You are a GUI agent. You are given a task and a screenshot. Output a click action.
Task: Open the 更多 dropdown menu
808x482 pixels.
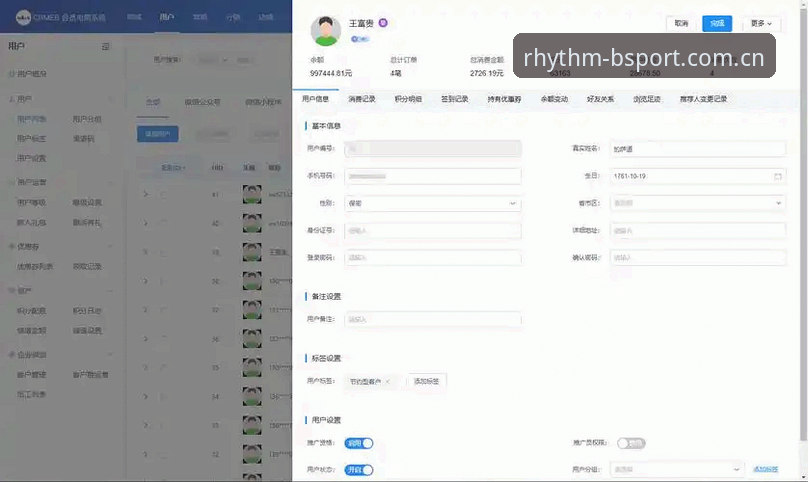(x=761, y=23)
